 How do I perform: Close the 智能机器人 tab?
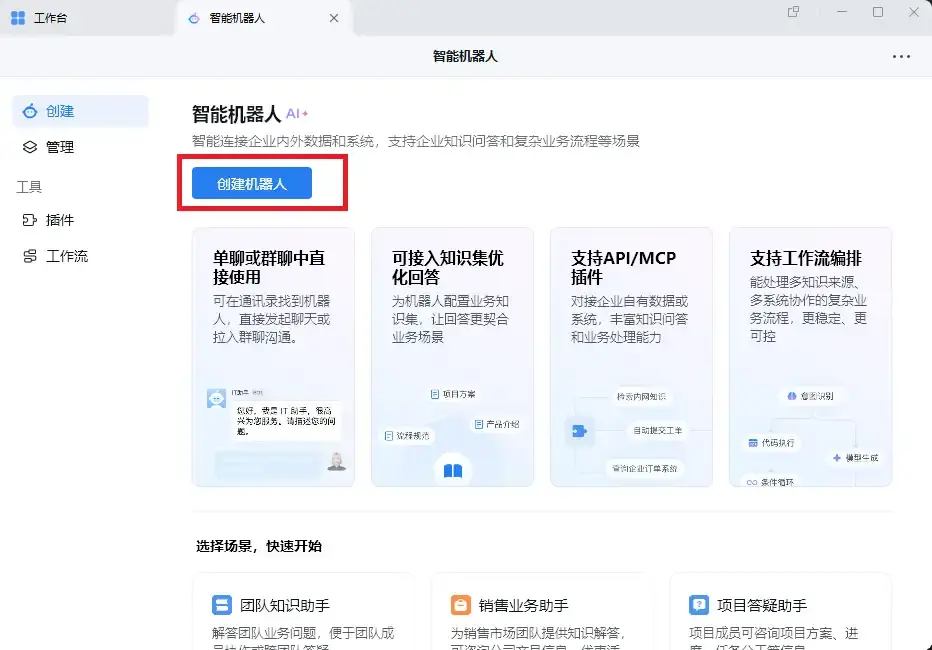[334, 18]
